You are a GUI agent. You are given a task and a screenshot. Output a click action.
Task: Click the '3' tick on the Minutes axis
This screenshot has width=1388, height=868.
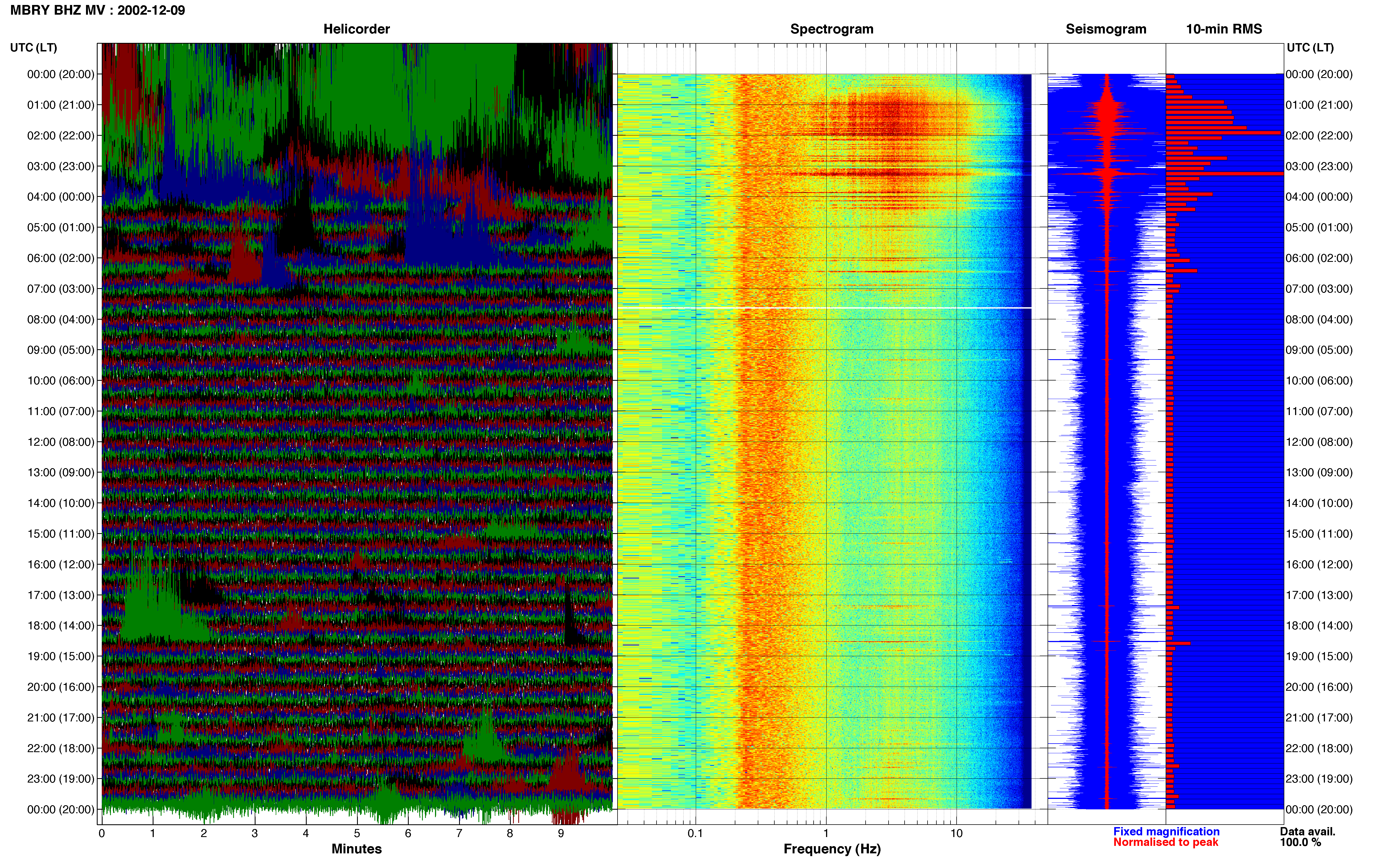point(255,833)
